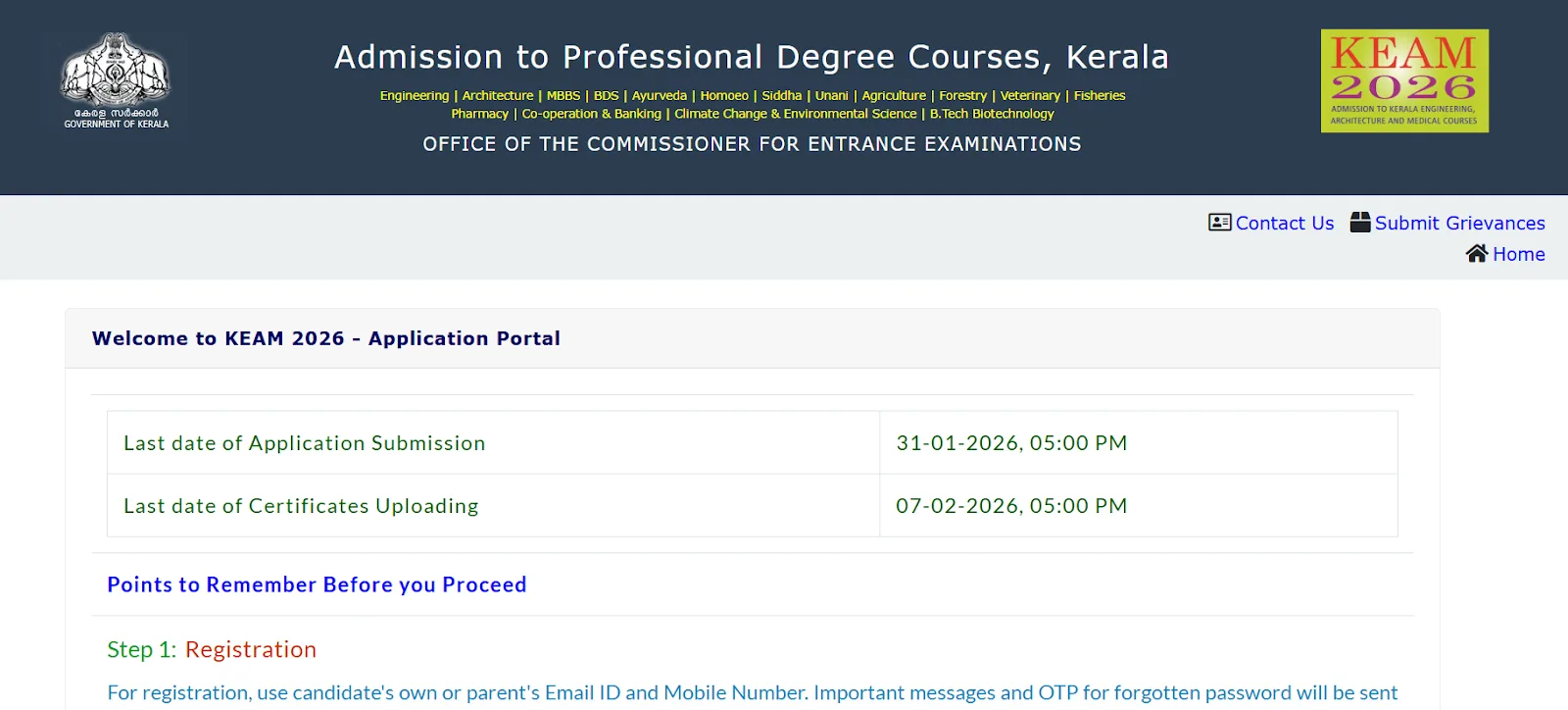Open the Submit Grievances link
This screenshot has height=710, width=1568.
click(x=1459, y=224)
